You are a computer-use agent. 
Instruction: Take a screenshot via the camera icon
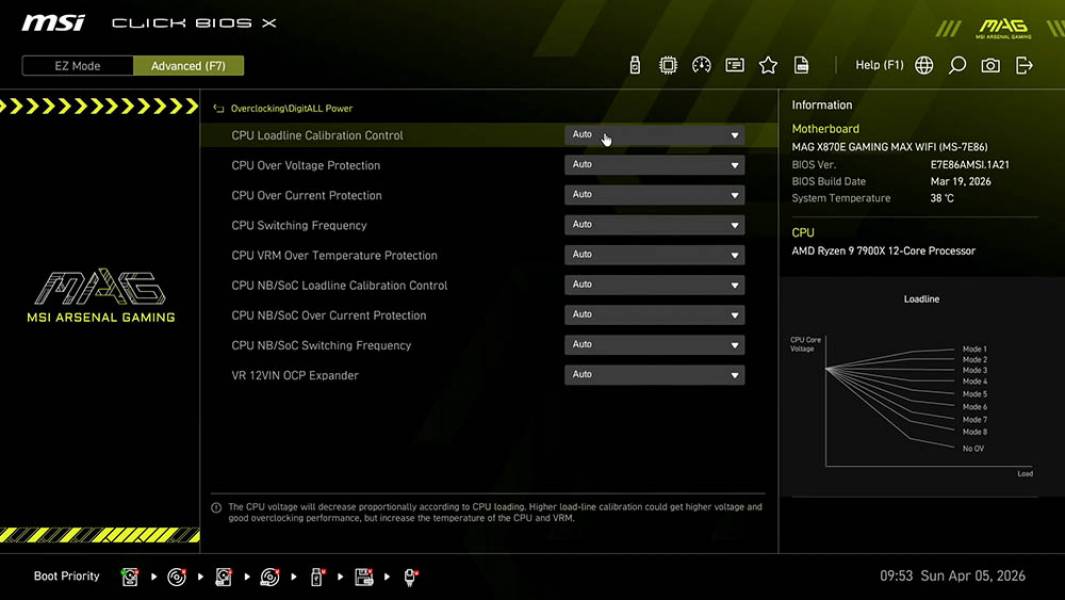(x=989, y=64)
